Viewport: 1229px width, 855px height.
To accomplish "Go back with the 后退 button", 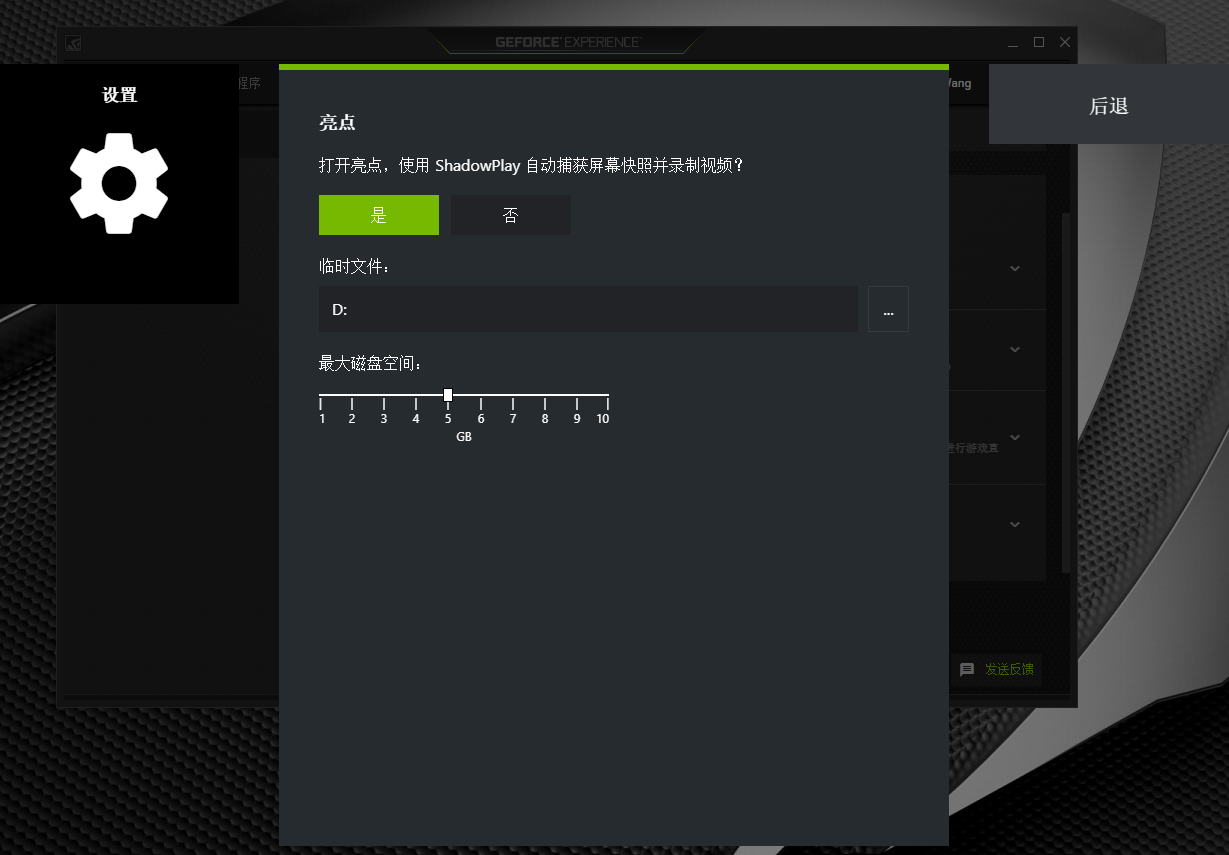I will point(1109,105).
